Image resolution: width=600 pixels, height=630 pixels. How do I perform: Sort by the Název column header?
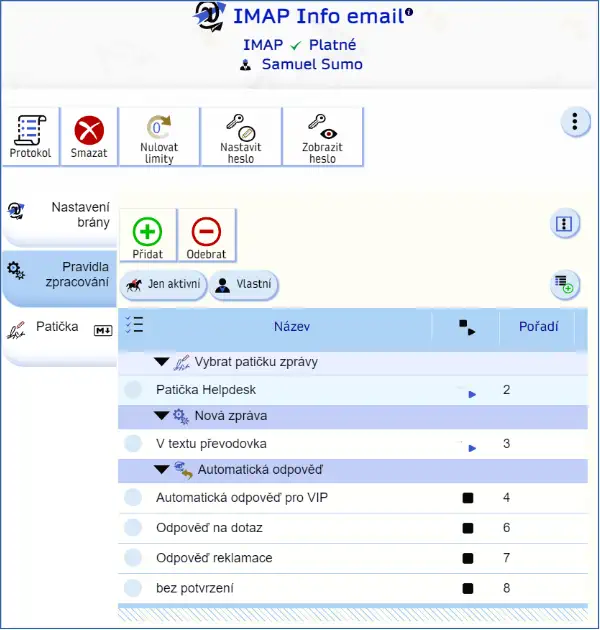292,326
